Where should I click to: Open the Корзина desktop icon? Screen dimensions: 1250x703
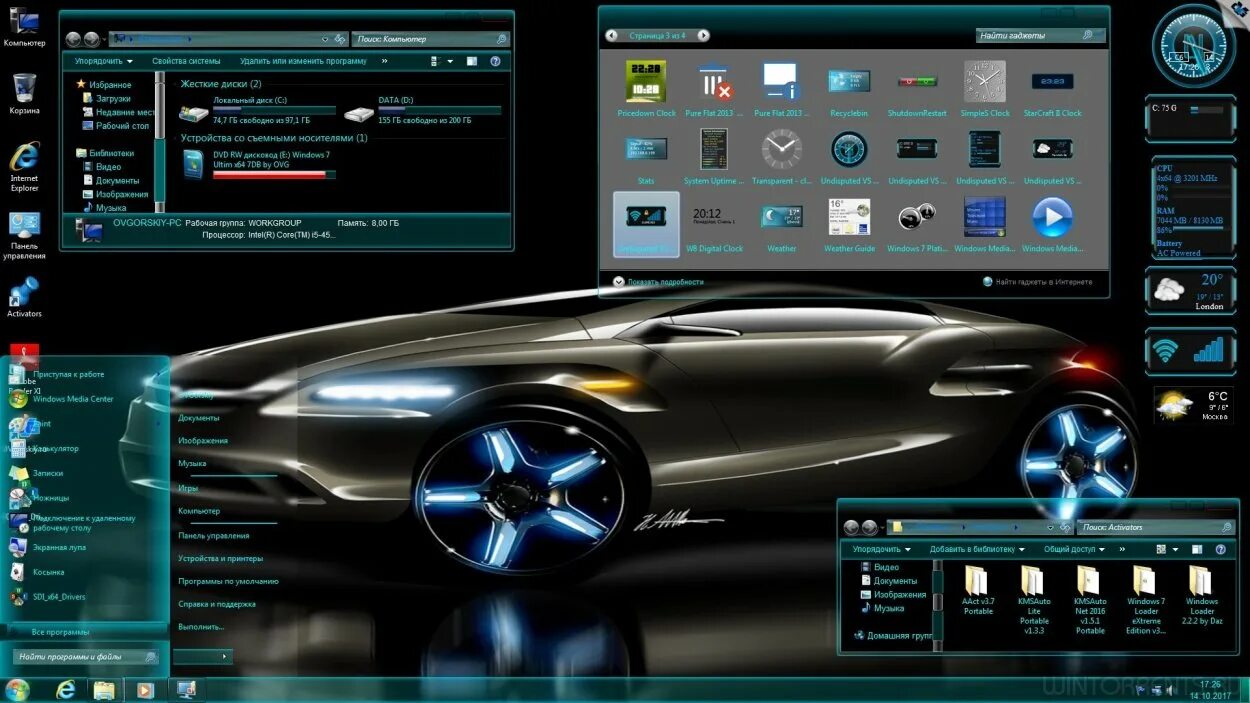[x=24, y=94]
